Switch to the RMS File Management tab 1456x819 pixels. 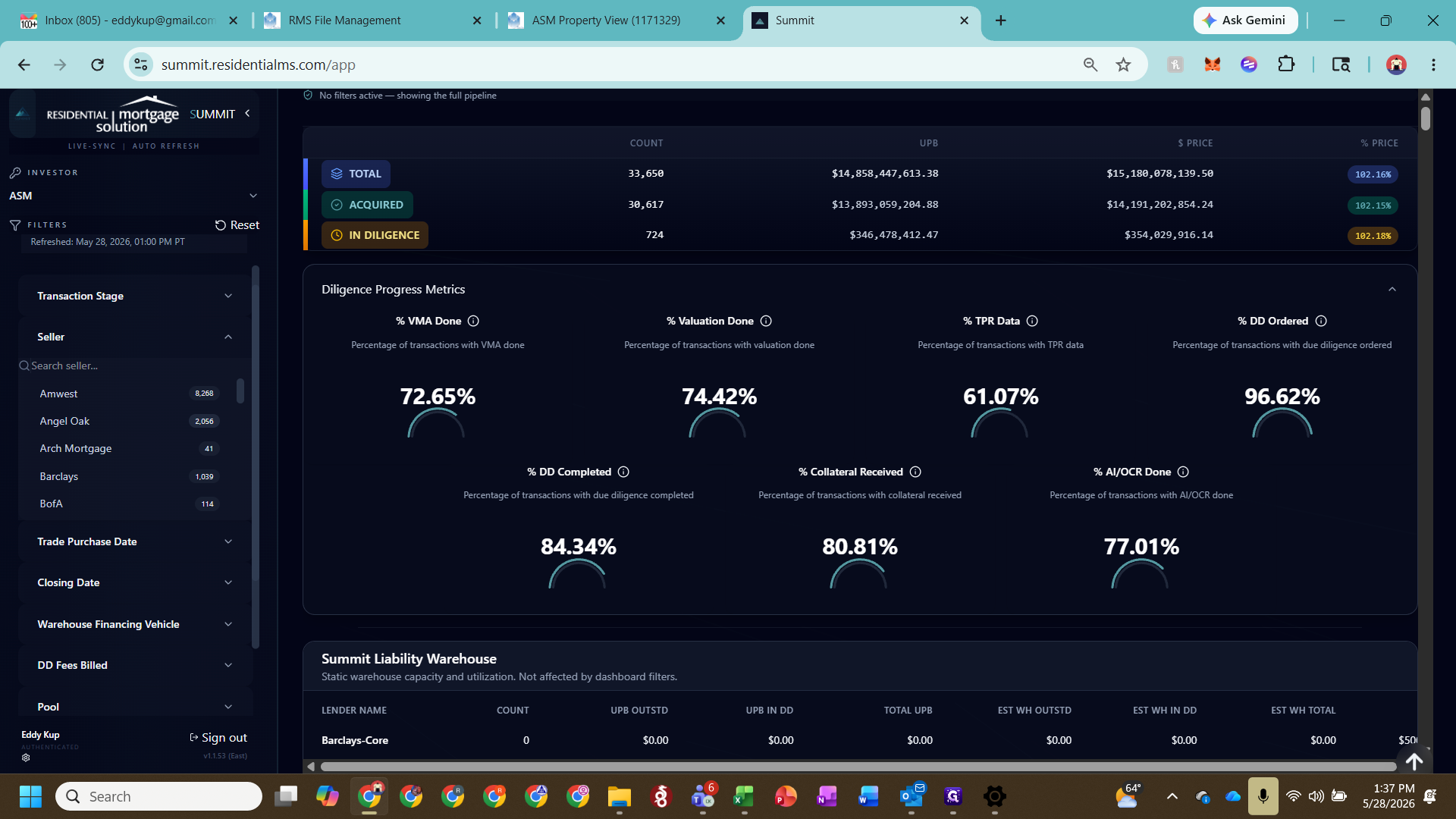[x=372, y=20]
